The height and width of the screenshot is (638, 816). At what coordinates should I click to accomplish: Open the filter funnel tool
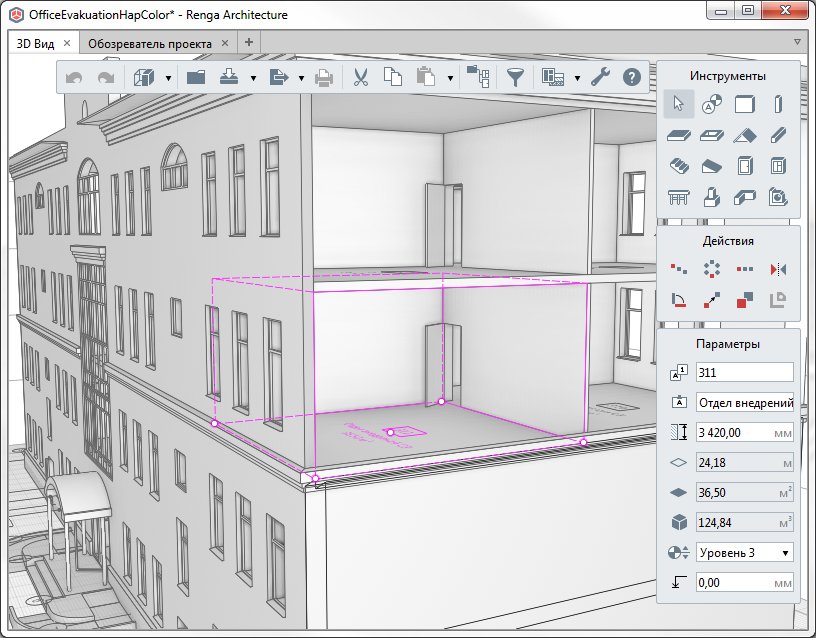[x=515, y=77]
